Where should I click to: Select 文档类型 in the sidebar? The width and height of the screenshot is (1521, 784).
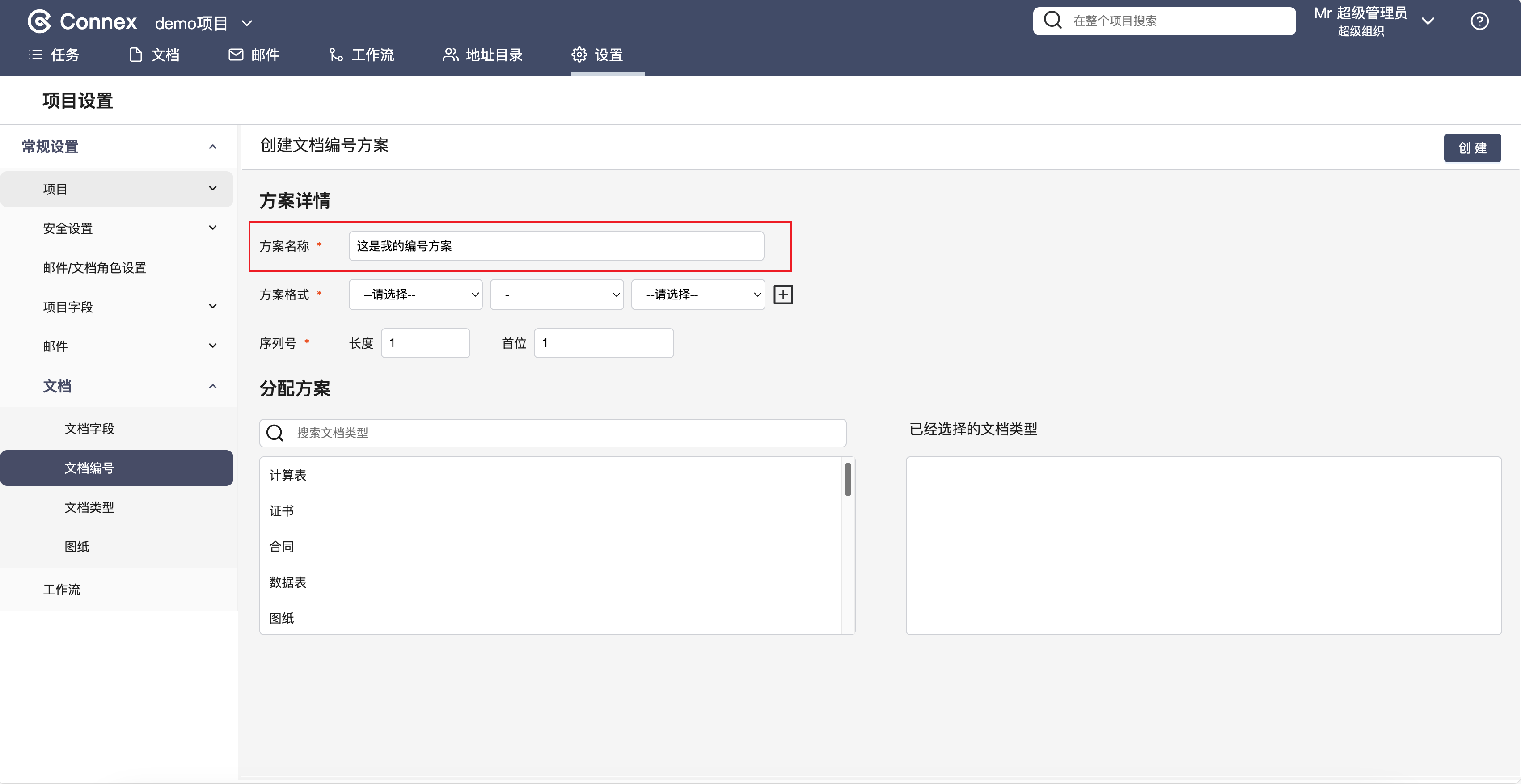click(x=89, y=507)
